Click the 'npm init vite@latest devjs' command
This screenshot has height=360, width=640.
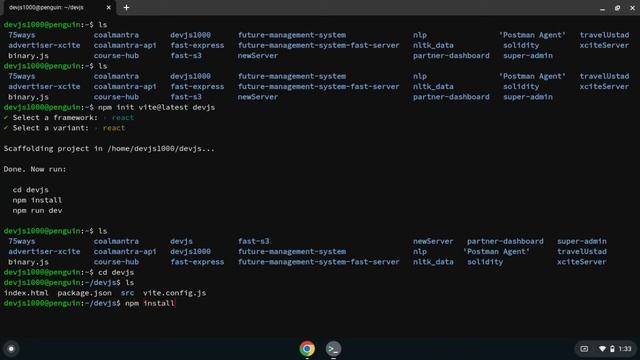156,107
